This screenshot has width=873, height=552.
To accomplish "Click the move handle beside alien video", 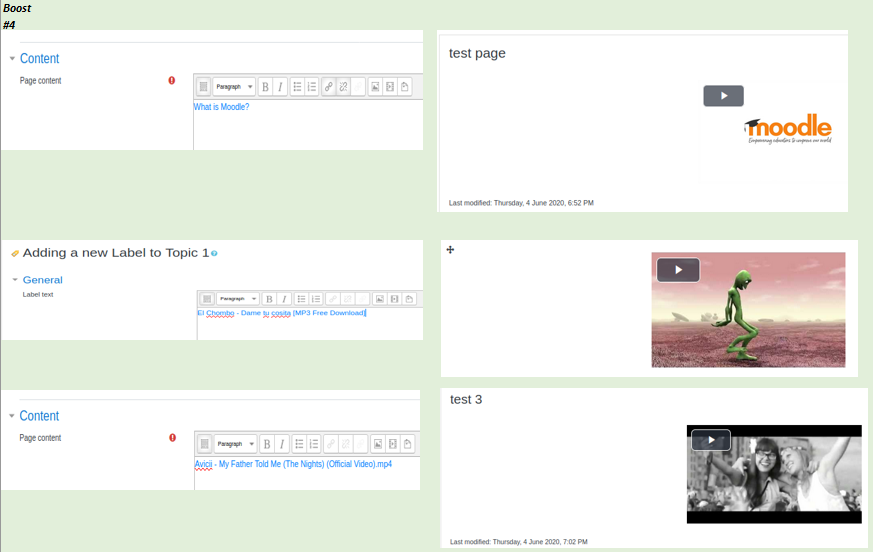I will tap(450, 250).
